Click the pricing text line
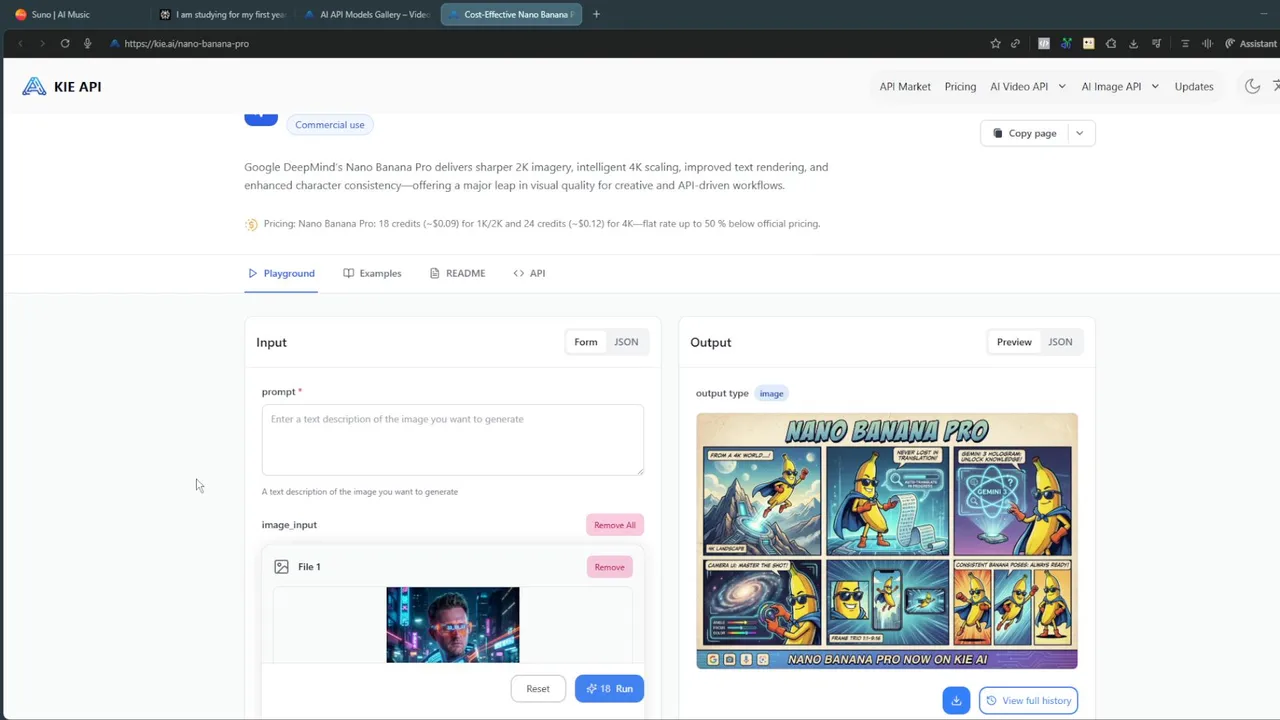 (x=542, y=224)
